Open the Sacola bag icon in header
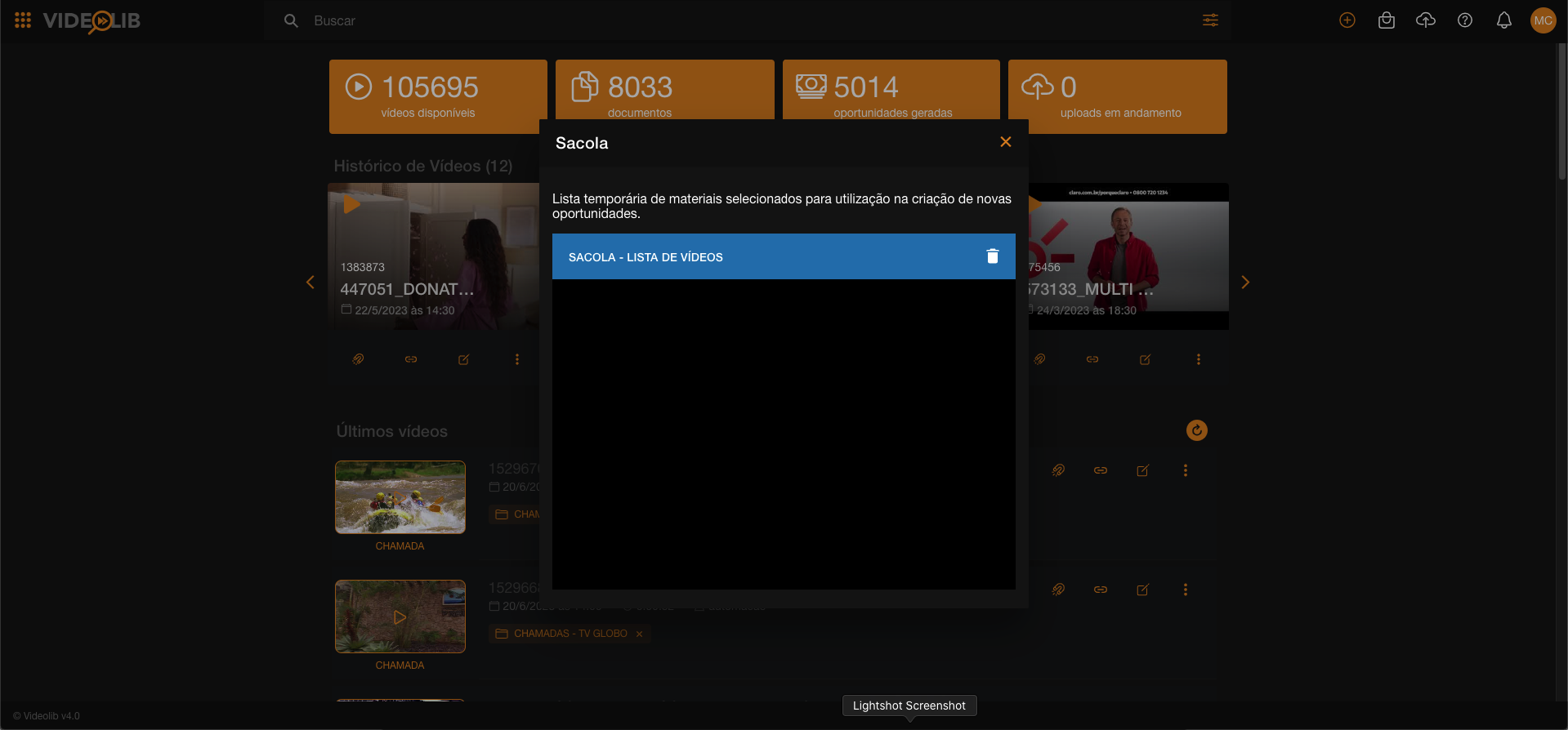This screenshot has width=1568, height=730. click(1387, 20)
